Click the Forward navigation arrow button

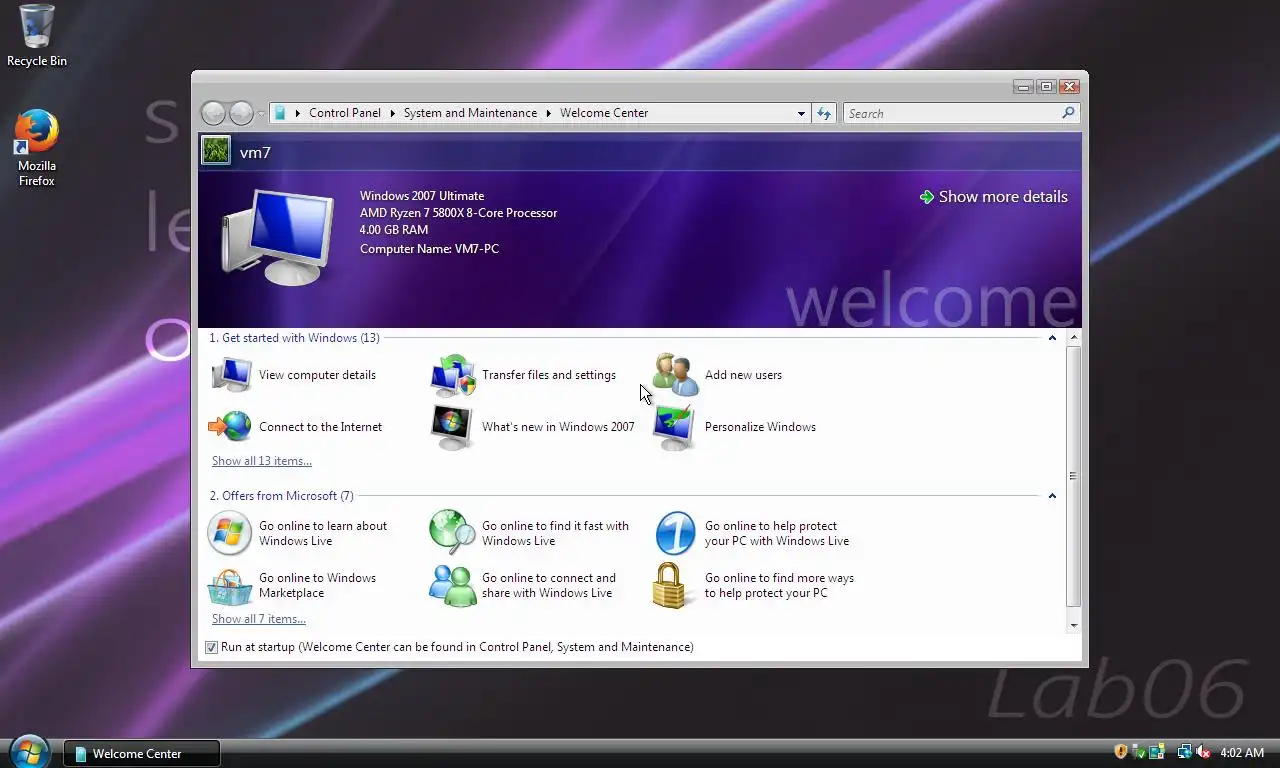[241, 113]
